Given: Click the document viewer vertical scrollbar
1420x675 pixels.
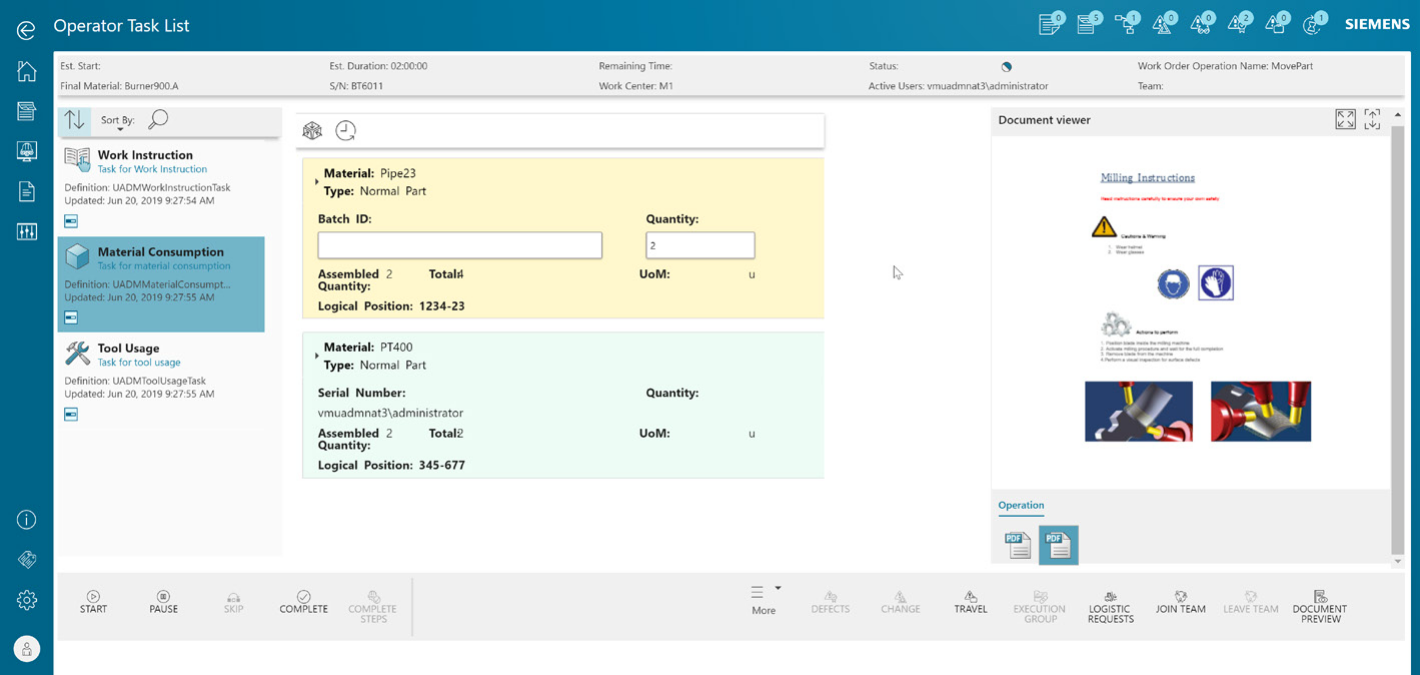Looking at the screenshot, I should tap(1397, 340).
